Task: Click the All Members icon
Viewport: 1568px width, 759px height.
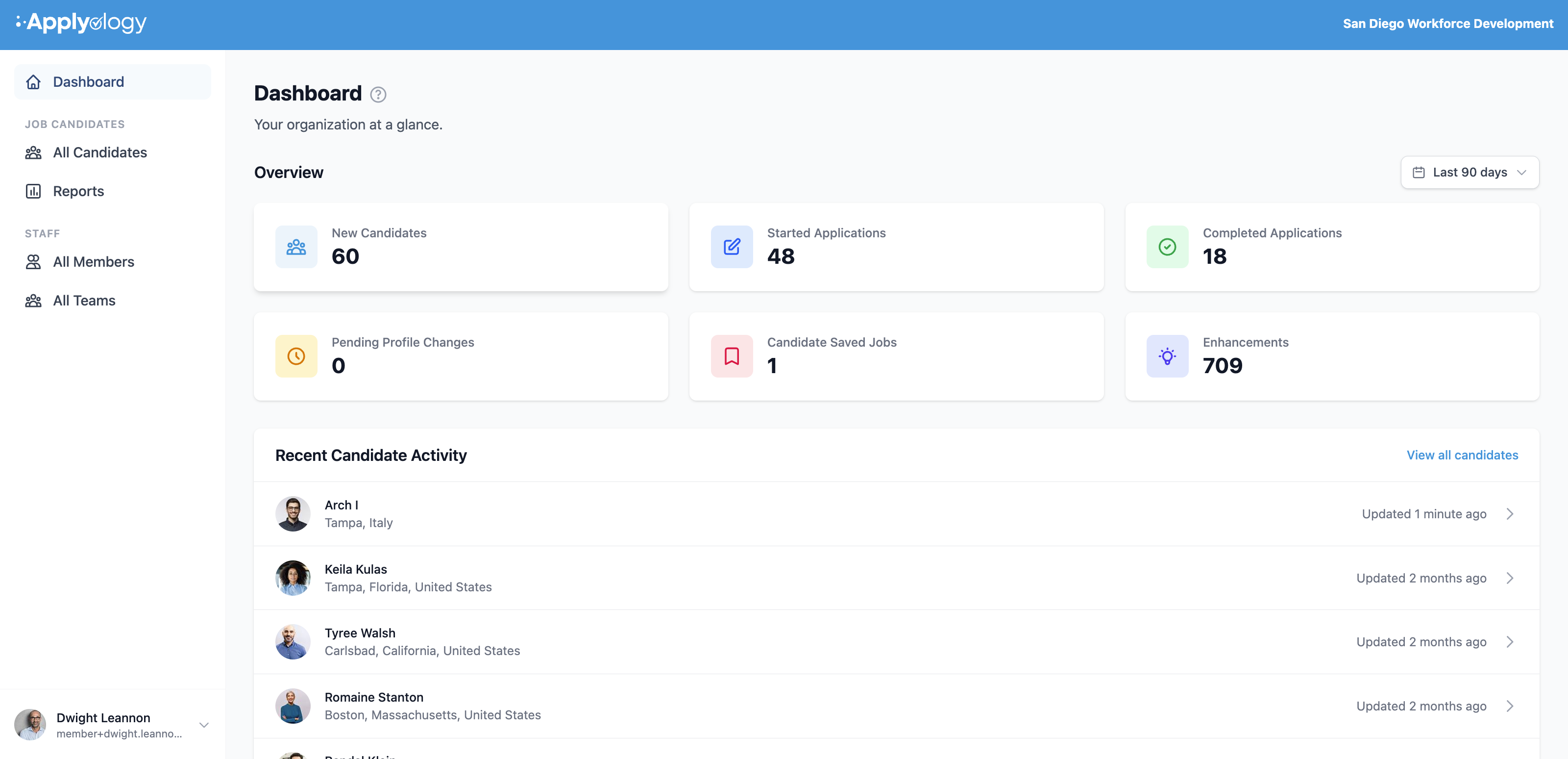Action: (x=33, y=262)
